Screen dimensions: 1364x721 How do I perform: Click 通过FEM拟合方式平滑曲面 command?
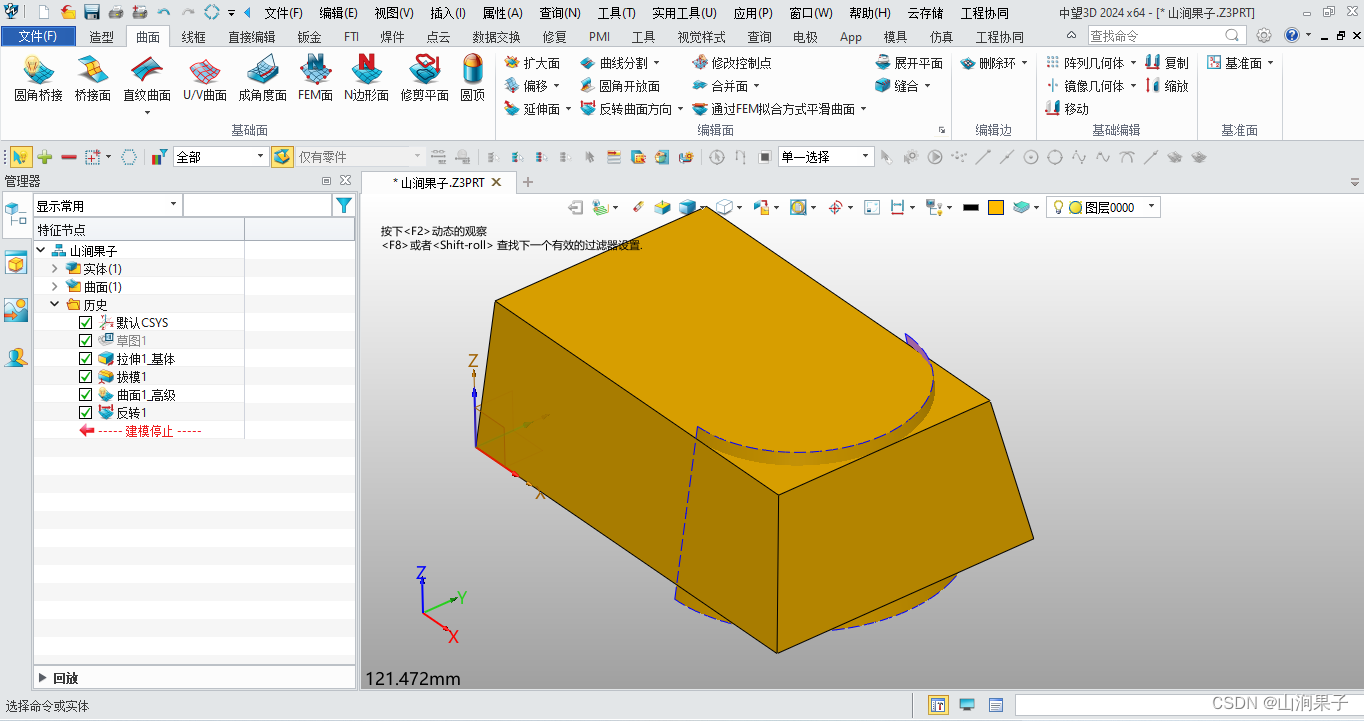pos(774,109)
